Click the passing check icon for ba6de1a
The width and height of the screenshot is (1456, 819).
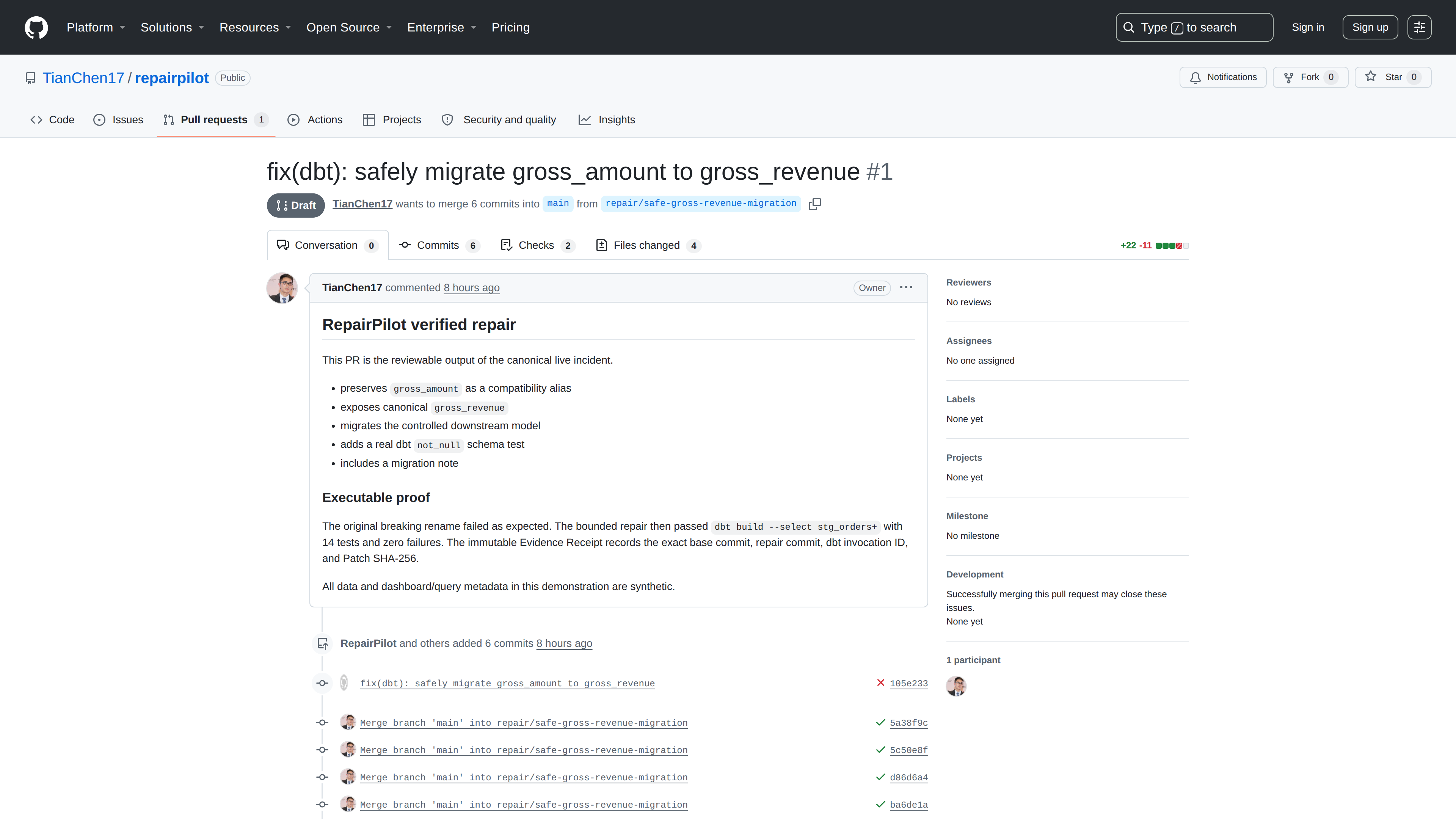(x=880, y=804)
